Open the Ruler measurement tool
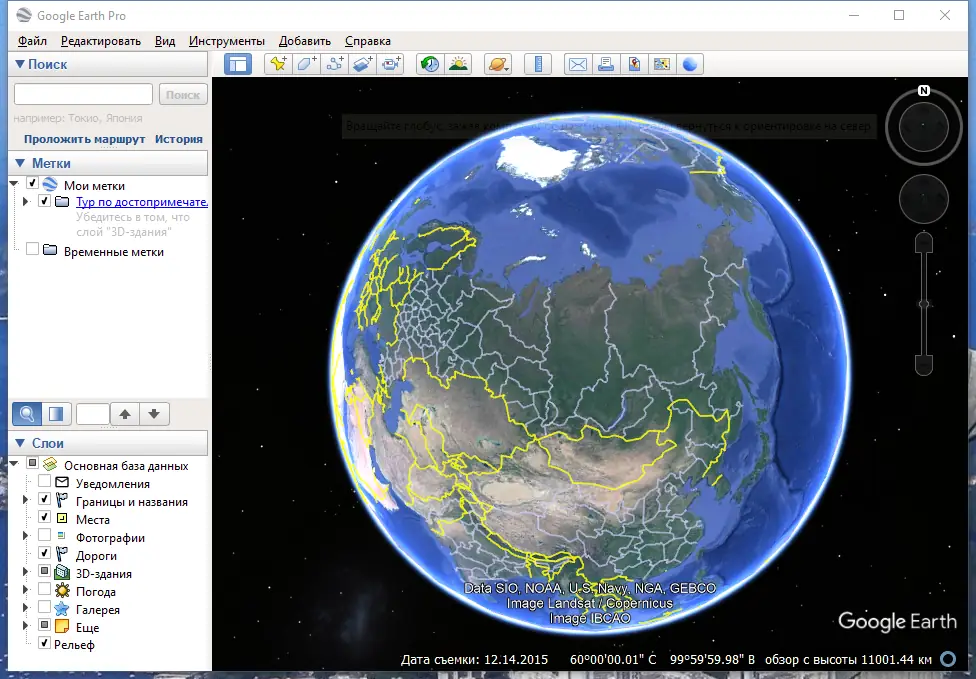The width and height of the screenshot is (976, 679). click(x=537, y=63)
